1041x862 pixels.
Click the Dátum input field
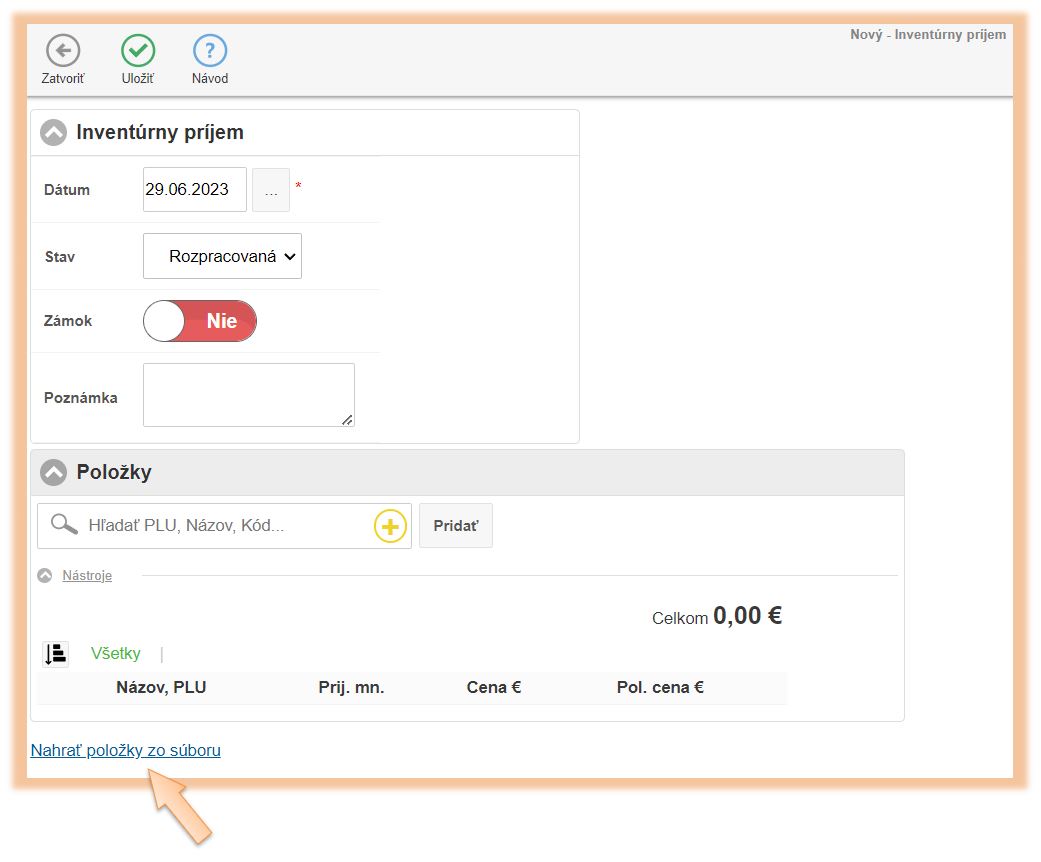[194, 190]
